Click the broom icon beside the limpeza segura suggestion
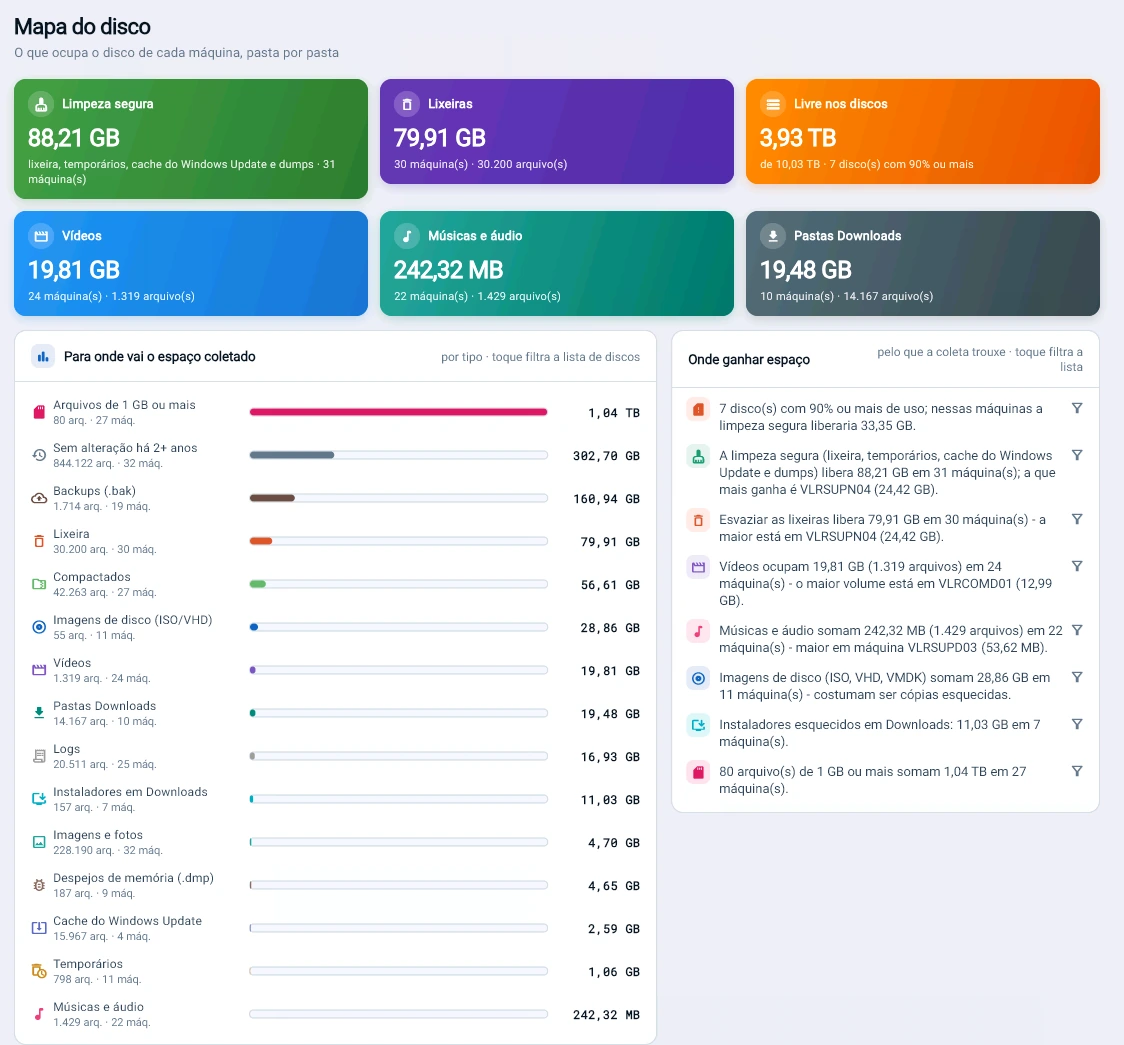Image resolution: width=1124 pixels, height=1045 pixels. [x=698, y=457]
